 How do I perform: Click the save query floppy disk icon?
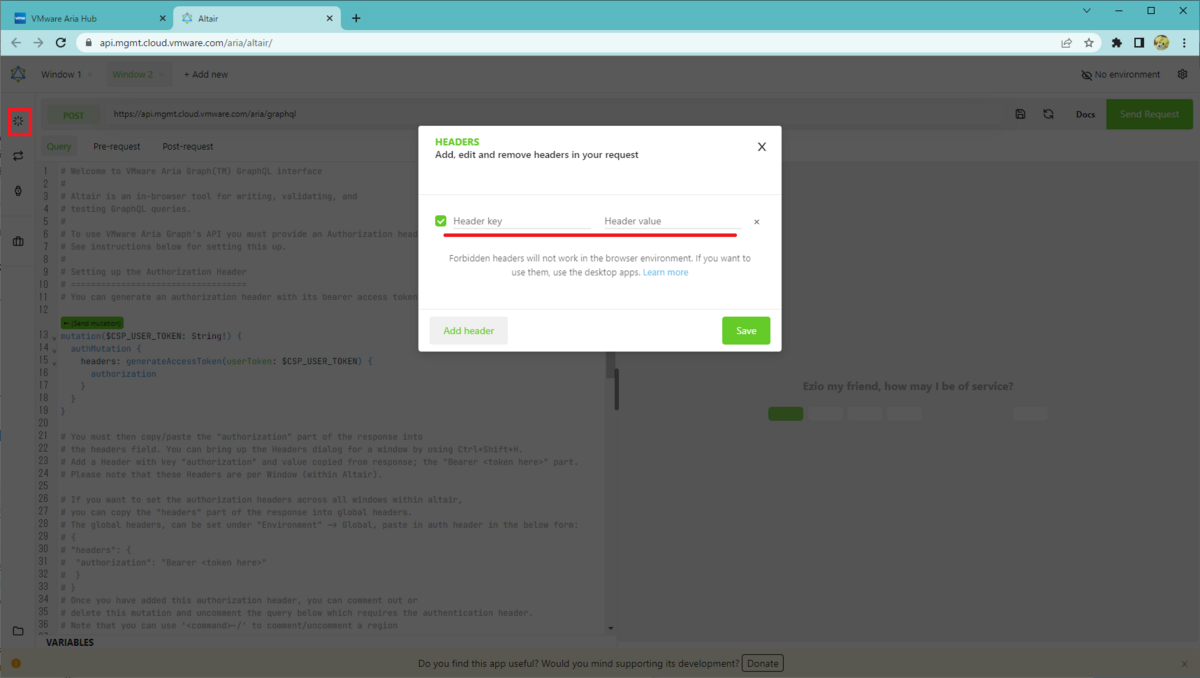coord(1020,114)
